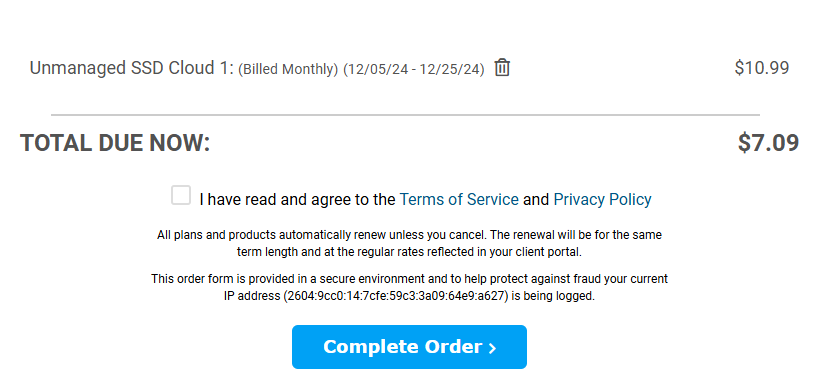The height and width of the screenshot is (386, 840).
Task: Click the secure environment fraud notice
Action: (x=409, y=287)
